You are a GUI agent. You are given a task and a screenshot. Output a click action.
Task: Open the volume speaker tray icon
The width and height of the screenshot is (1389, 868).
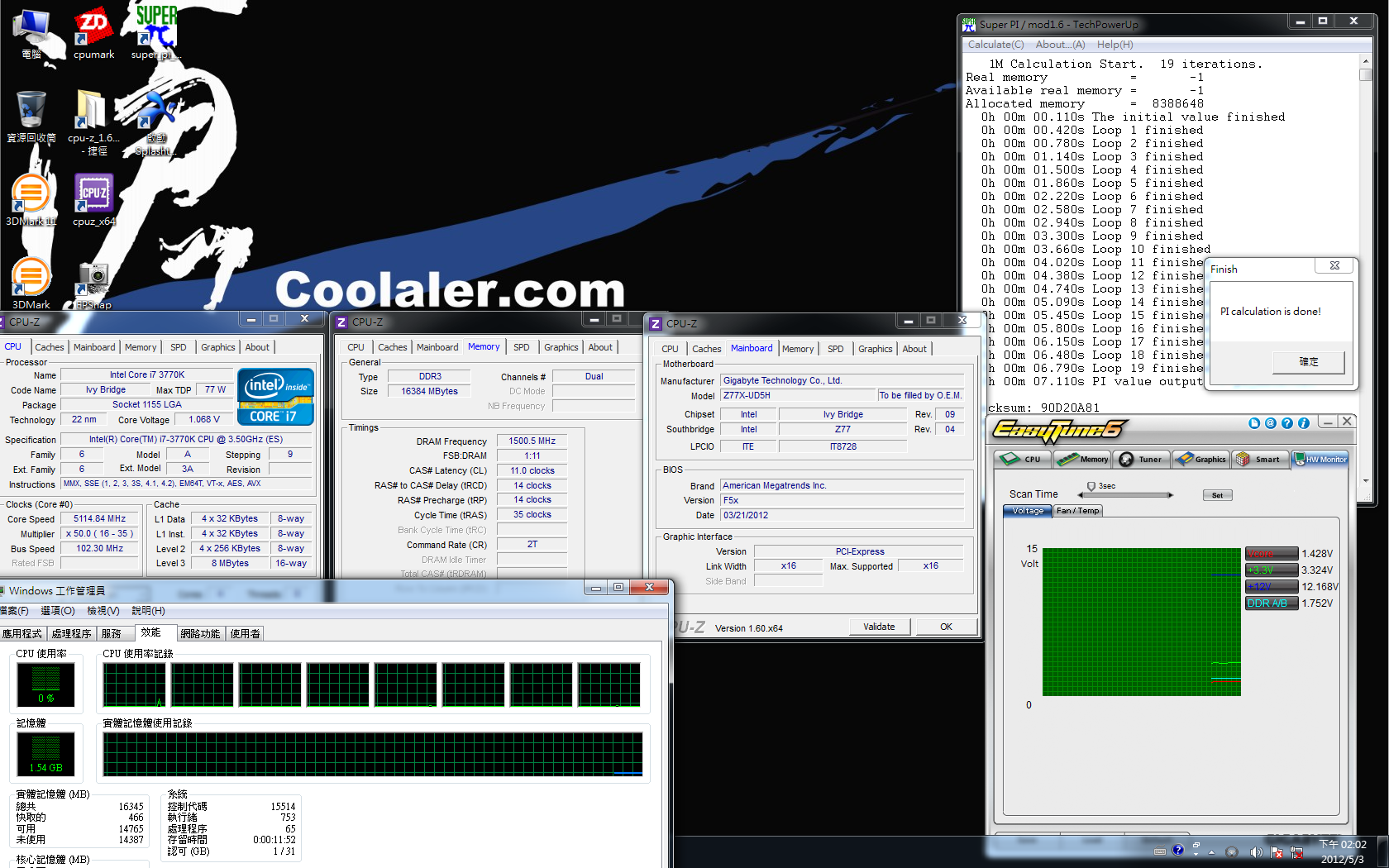1256,852
